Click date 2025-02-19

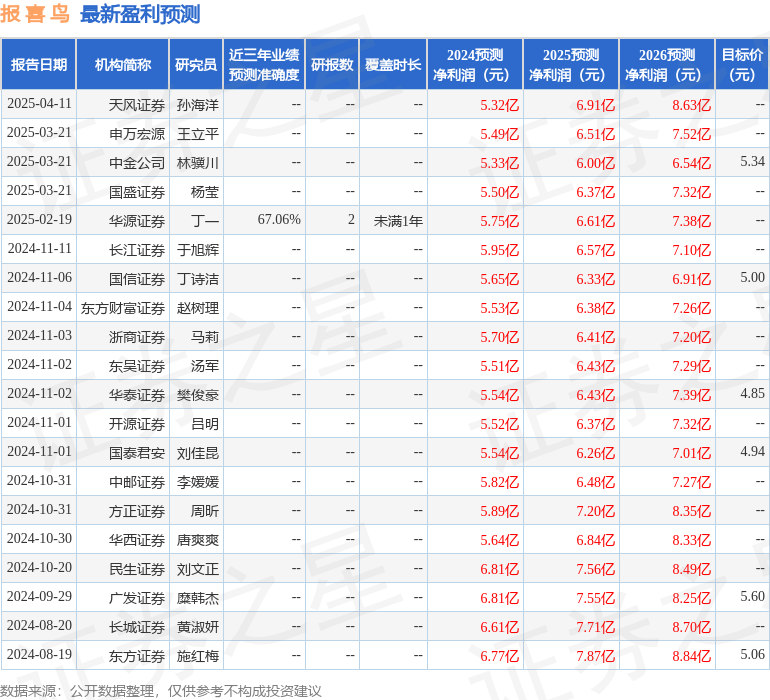[x=39, y=220]
